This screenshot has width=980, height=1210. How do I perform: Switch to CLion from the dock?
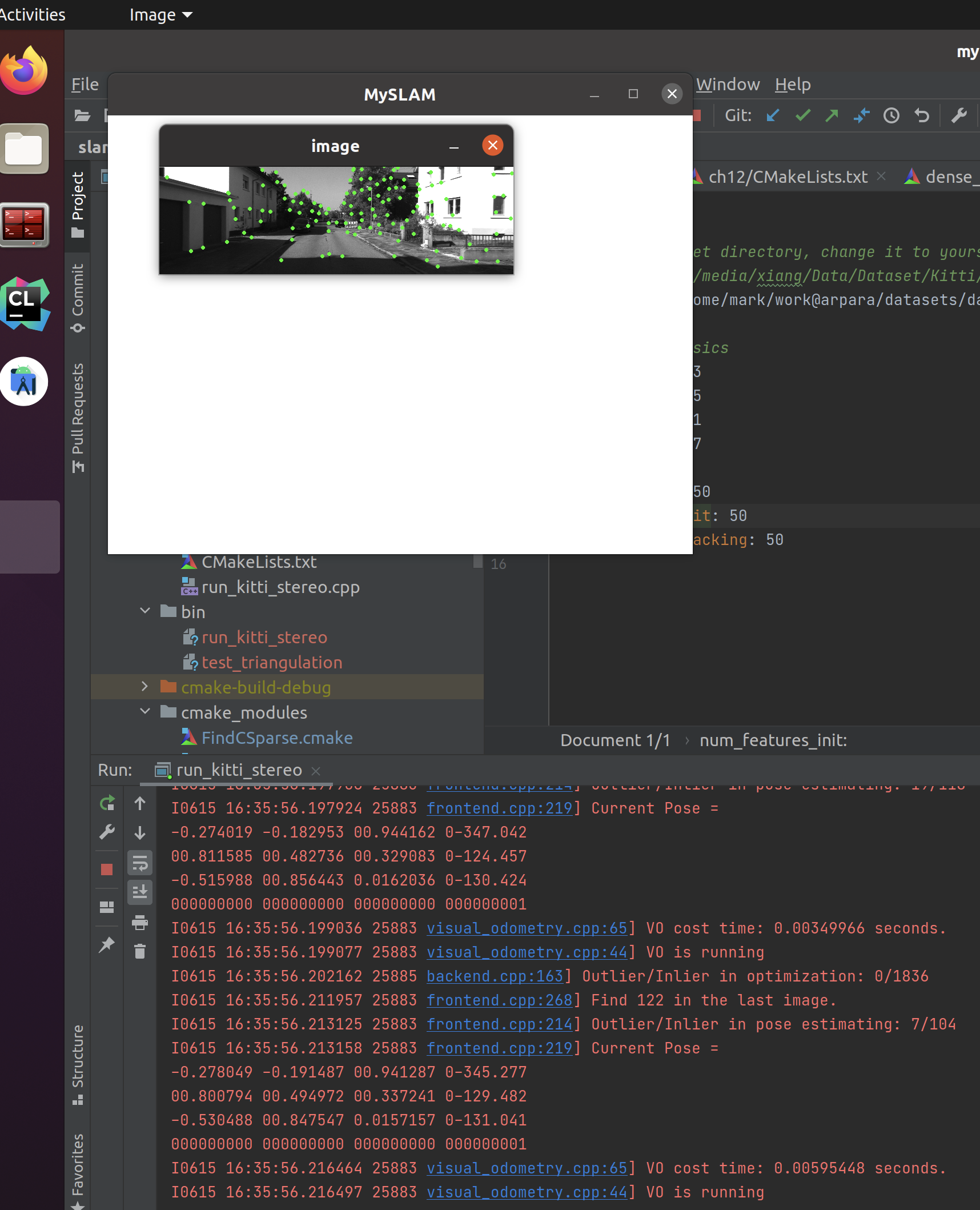(x=24, y=303)
